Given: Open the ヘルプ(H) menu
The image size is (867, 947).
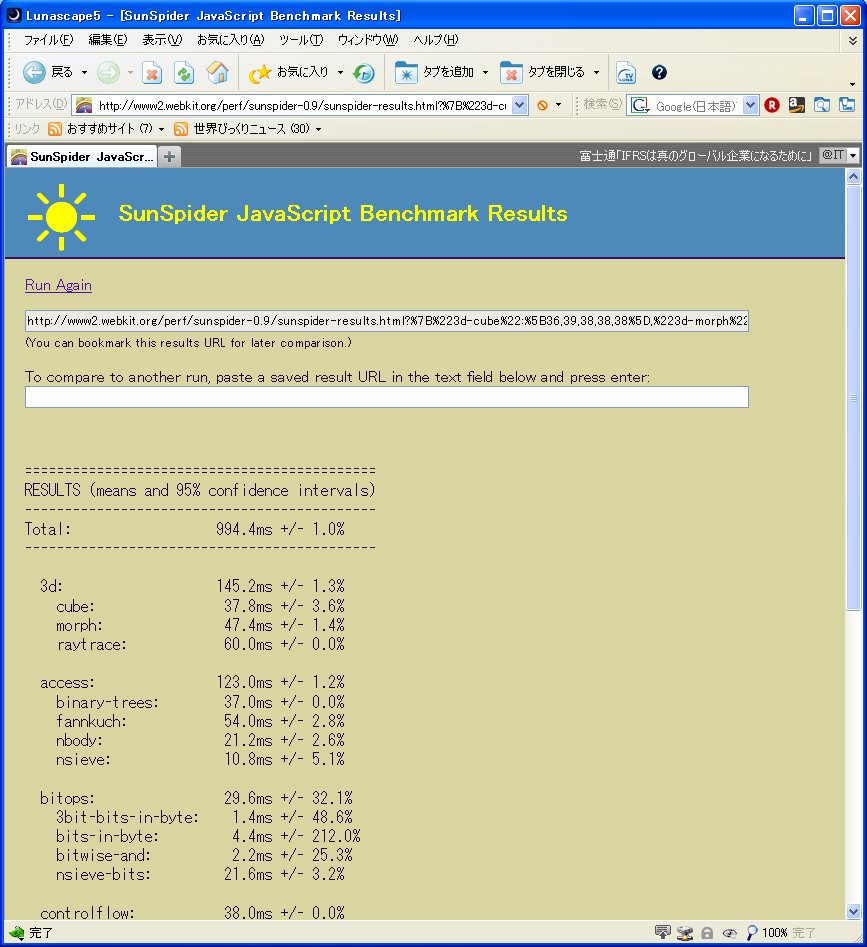Looking at the screenshot, I should pos(436,40).
